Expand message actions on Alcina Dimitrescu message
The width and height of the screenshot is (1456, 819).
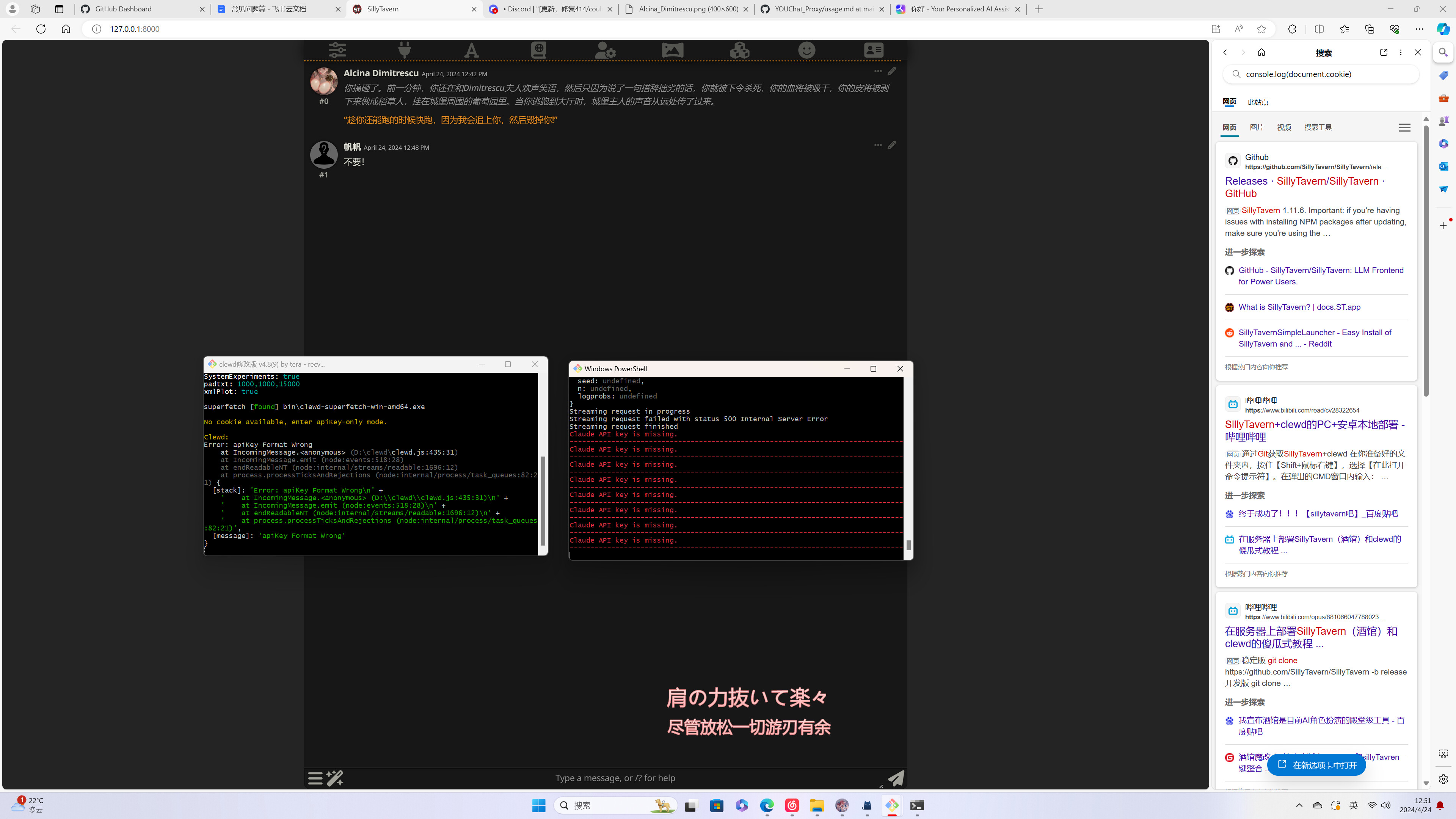point(878,71)
